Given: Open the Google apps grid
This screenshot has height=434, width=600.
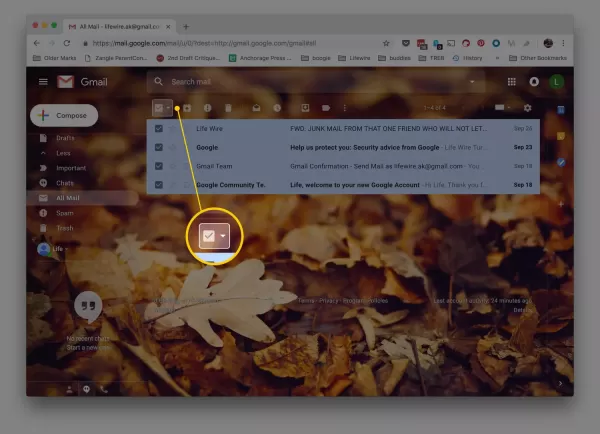Looking at the screenshot, I should point(512,82).
